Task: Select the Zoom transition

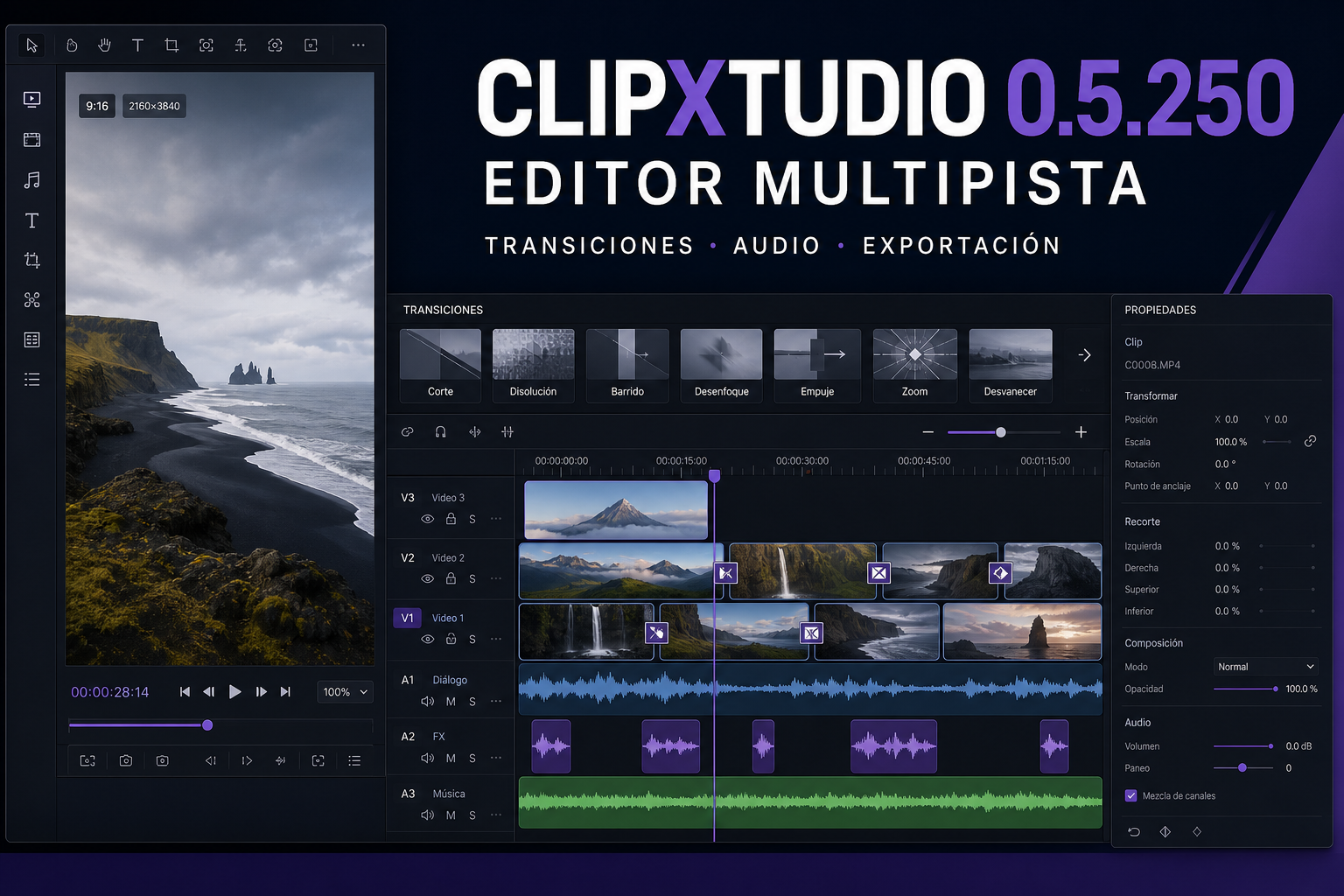Action: pos(914,366)
